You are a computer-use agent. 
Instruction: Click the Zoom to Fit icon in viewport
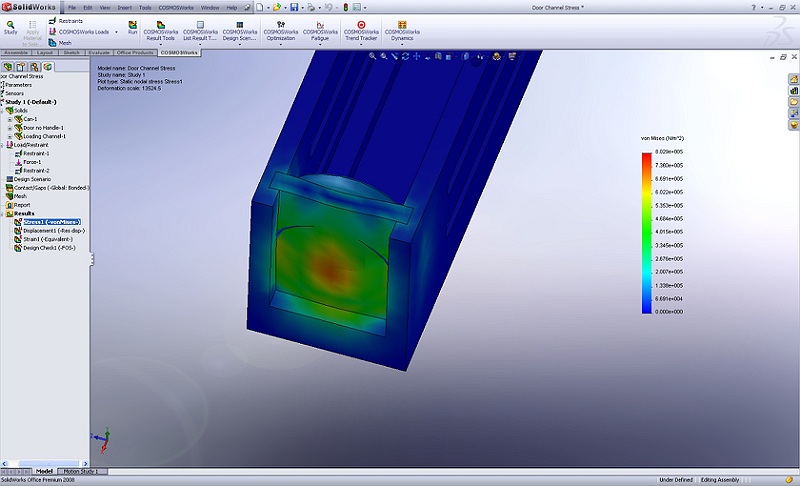pos(371,56)
